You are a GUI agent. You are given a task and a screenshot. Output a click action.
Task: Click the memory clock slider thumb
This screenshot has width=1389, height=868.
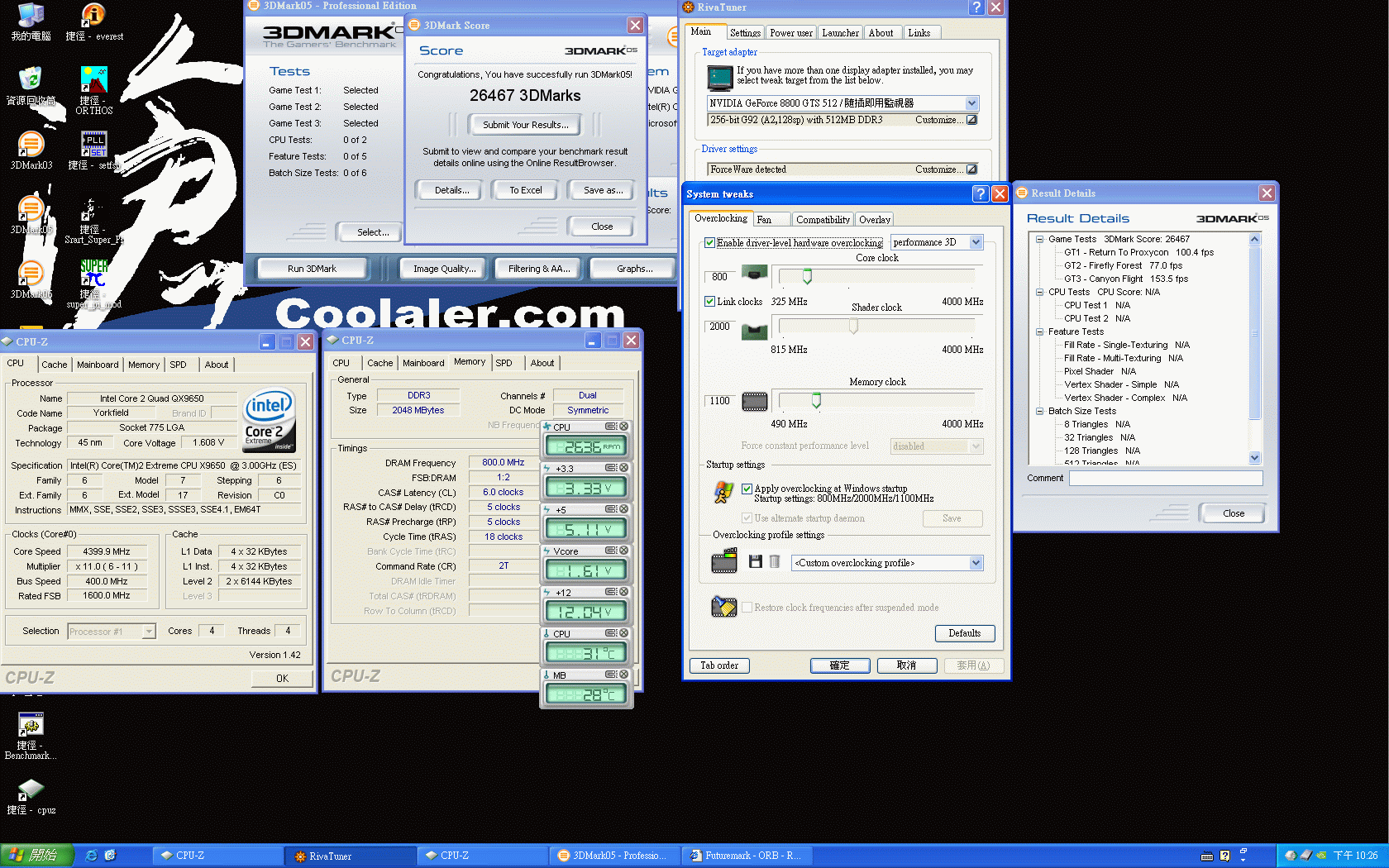point(816,401)
